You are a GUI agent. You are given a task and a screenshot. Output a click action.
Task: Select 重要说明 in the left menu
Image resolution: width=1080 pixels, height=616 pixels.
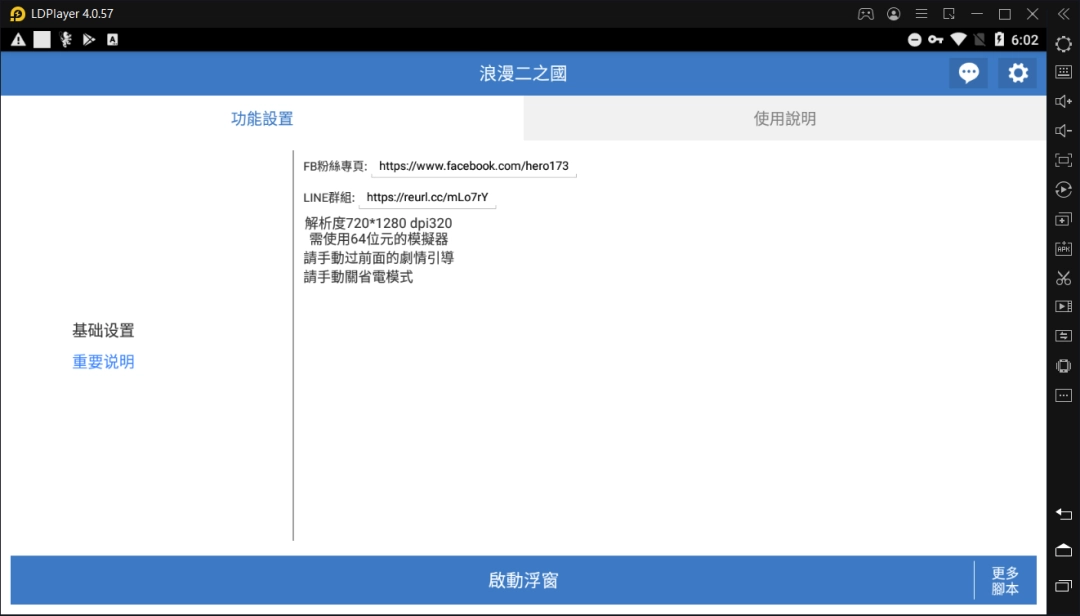click(103, 362)
